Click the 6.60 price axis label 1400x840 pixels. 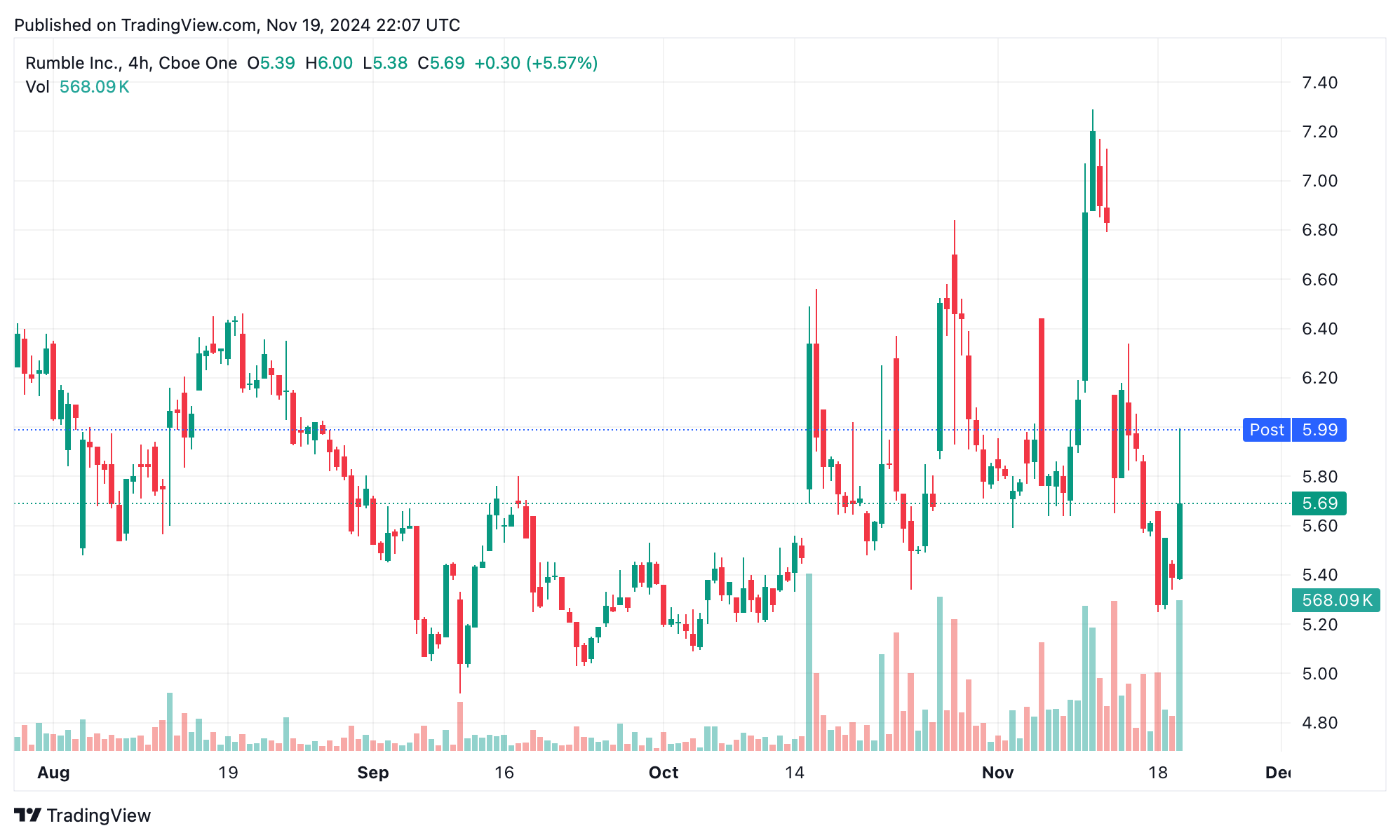1320,280
